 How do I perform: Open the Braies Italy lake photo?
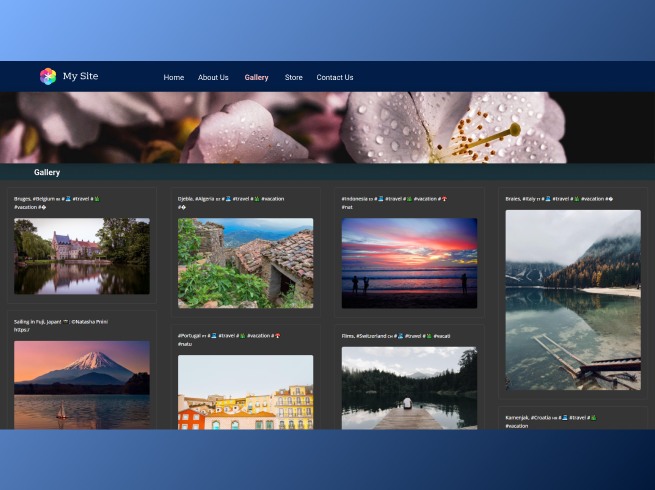pos(573,300)
